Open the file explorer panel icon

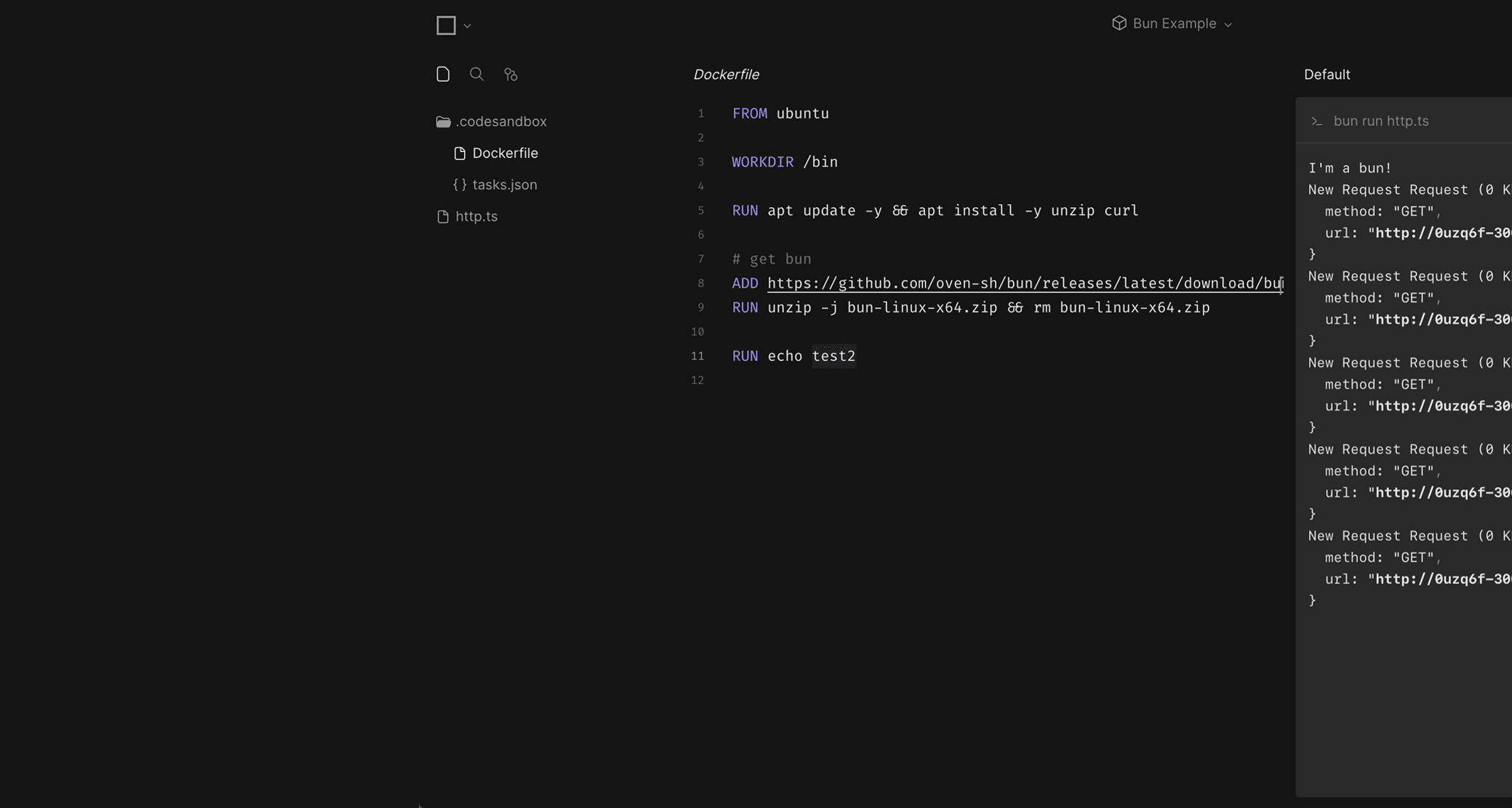pyautogui.click(x=444, y=73)
